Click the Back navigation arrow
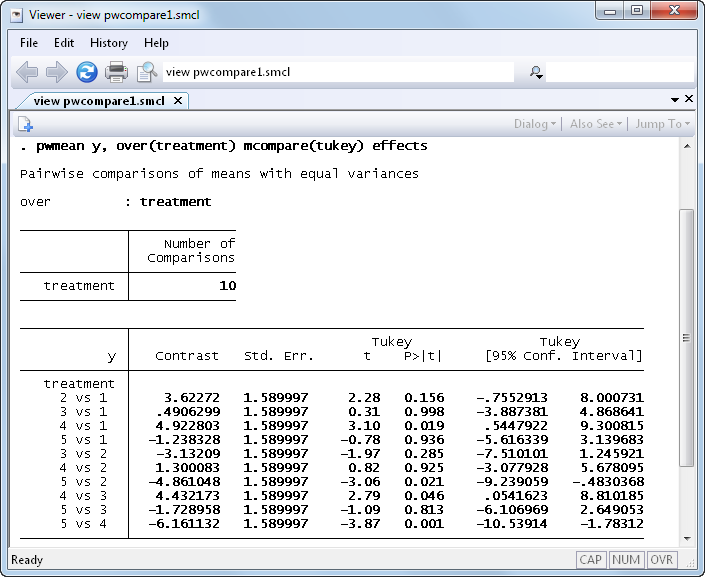The image size is (705, 577). (x=27, y=72)
